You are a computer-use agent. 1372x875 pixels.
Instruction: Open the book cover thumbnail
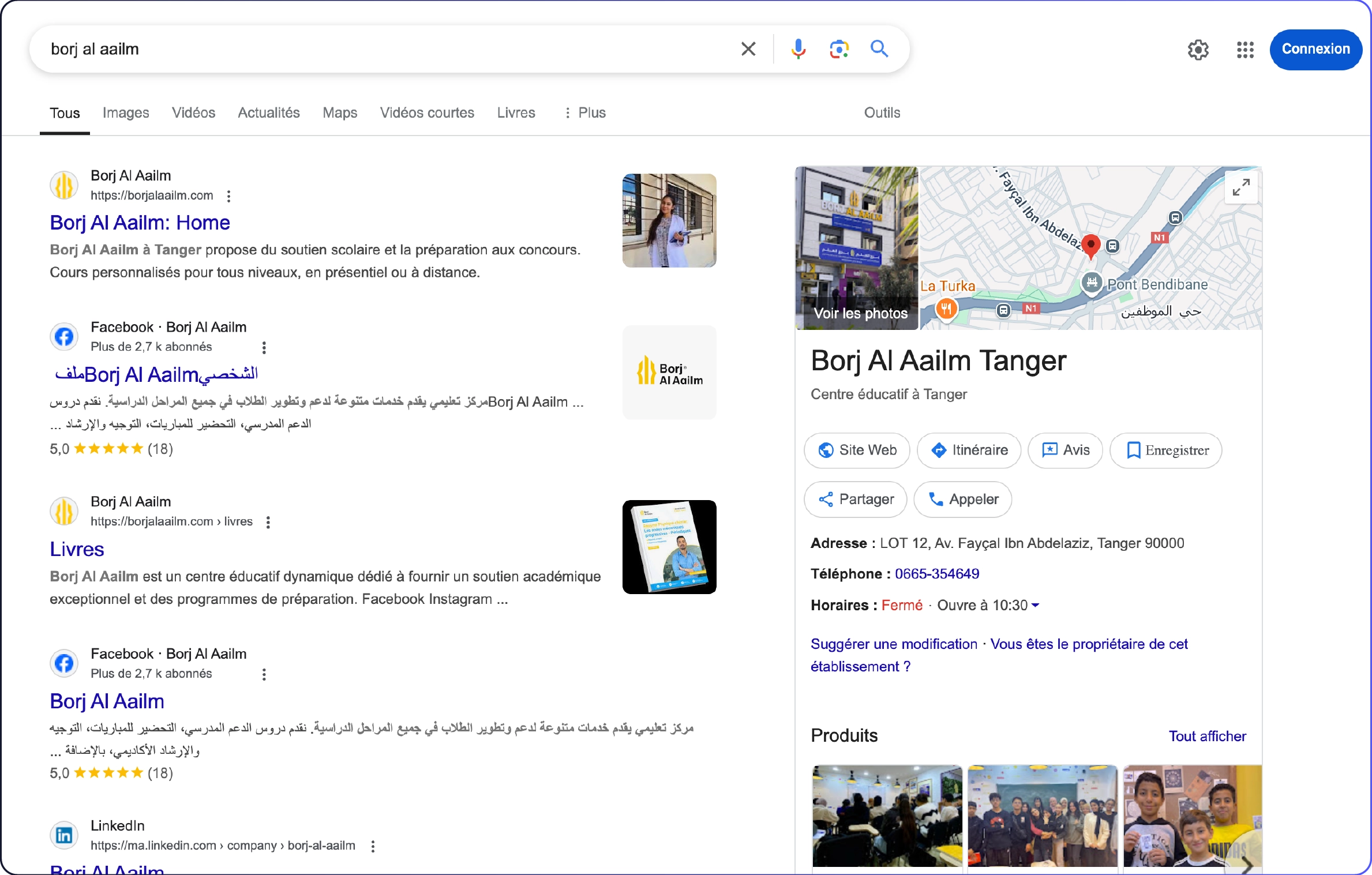(669, 547)
